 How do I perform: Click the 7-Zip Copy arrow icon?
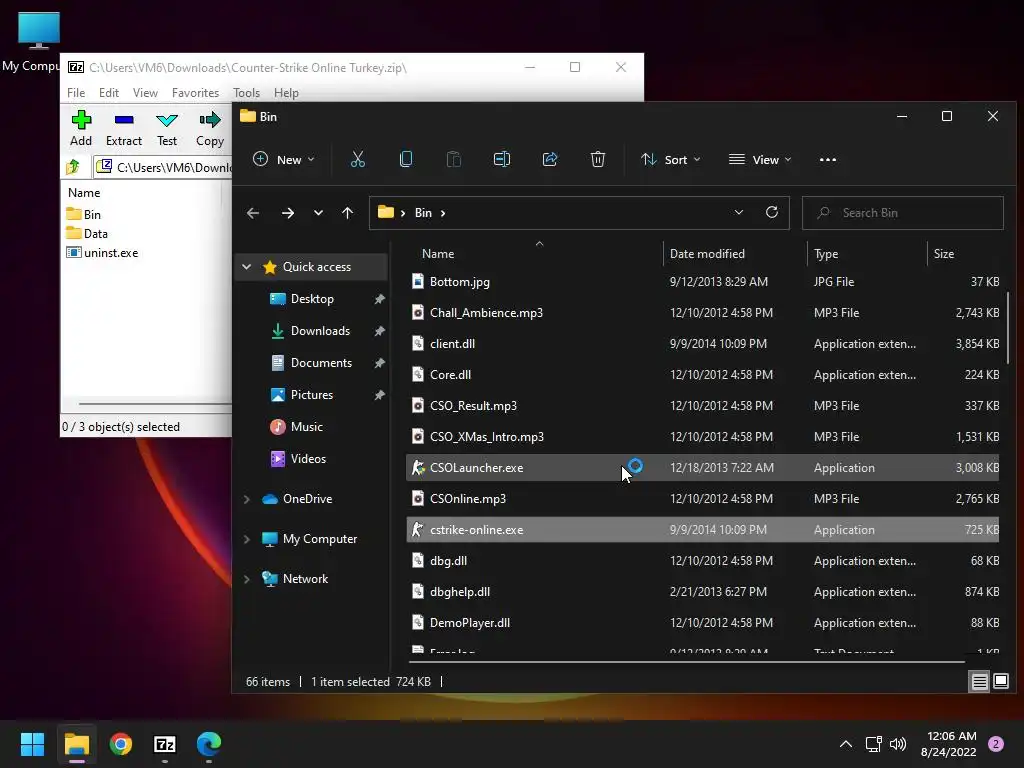pos(210,120)
